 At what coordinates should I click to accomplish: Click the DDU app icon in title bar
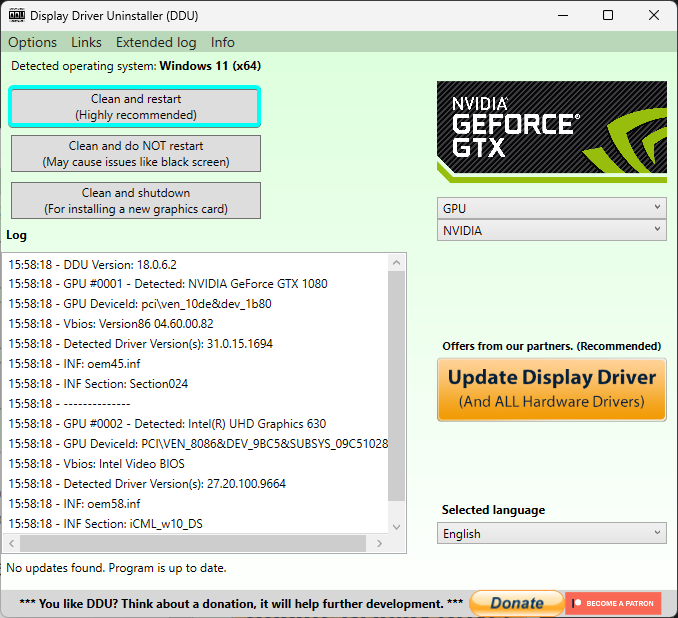click(x=17, y=16)
